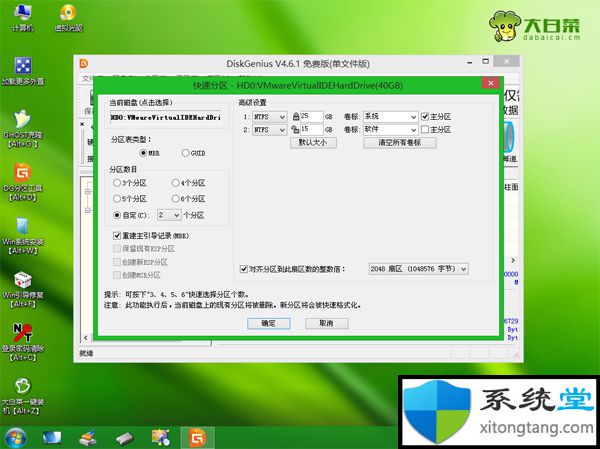600x449 pixels.
Task: Click the right scroll arrow in DiskGenius window
Action: click(513, 260)
